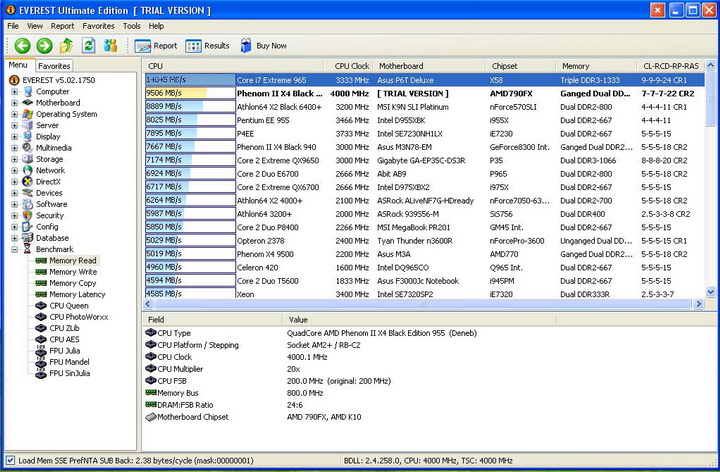Open the Help menu
Image resolution: width=720 pixels, height=472 pixels.
point(156,26)
